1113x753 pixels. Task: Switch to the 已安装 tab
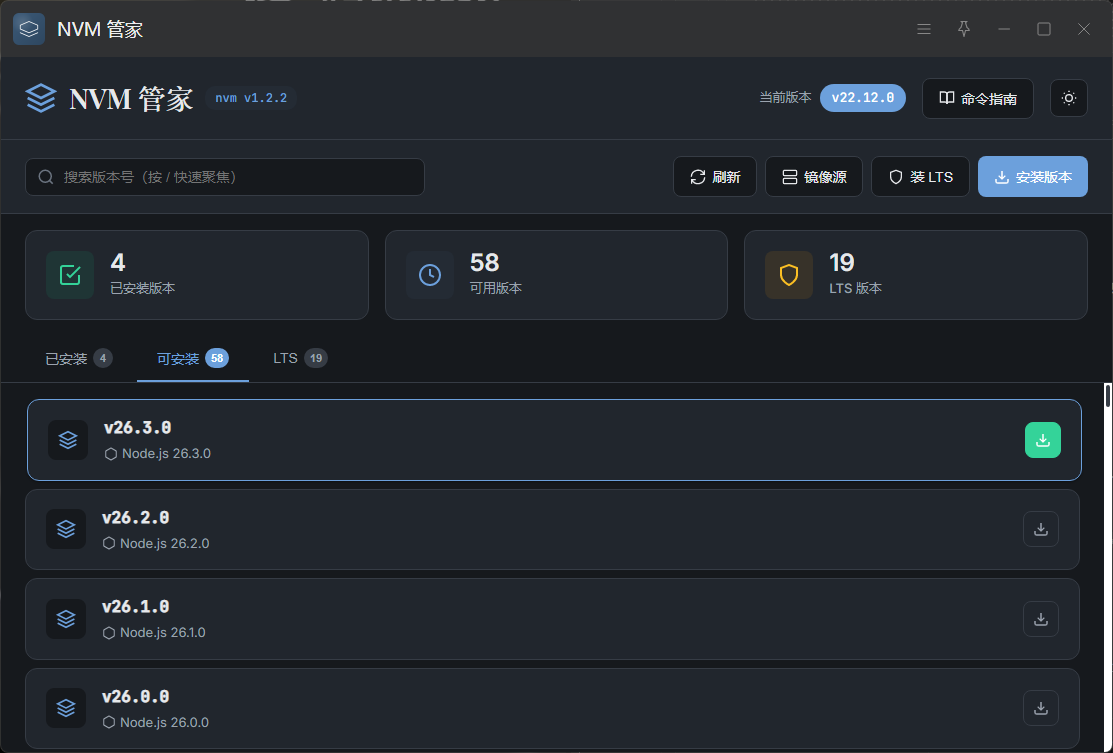coord(79,358)
